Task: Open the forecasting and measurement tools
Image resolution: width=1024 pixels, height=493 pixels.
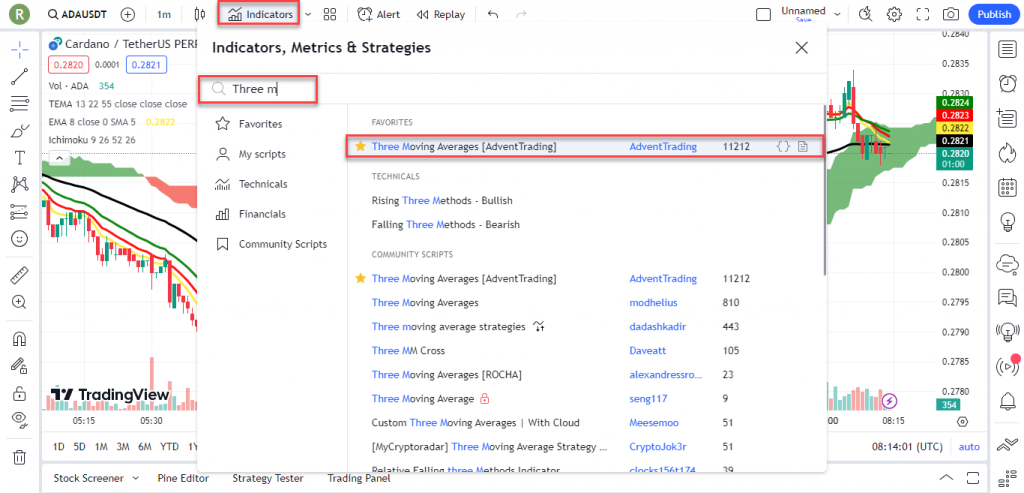Action: tap(20, 212)
